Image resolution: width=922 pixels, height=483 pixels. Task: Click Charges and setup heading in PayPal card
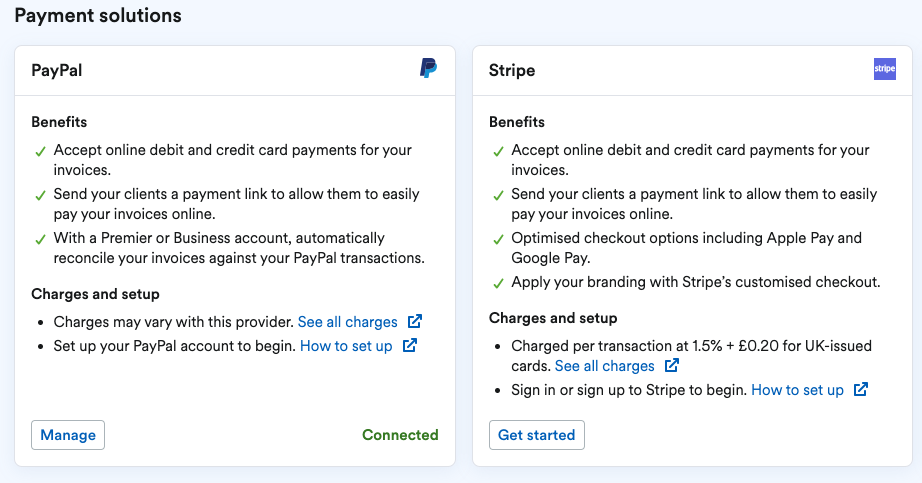coord(95,294)
